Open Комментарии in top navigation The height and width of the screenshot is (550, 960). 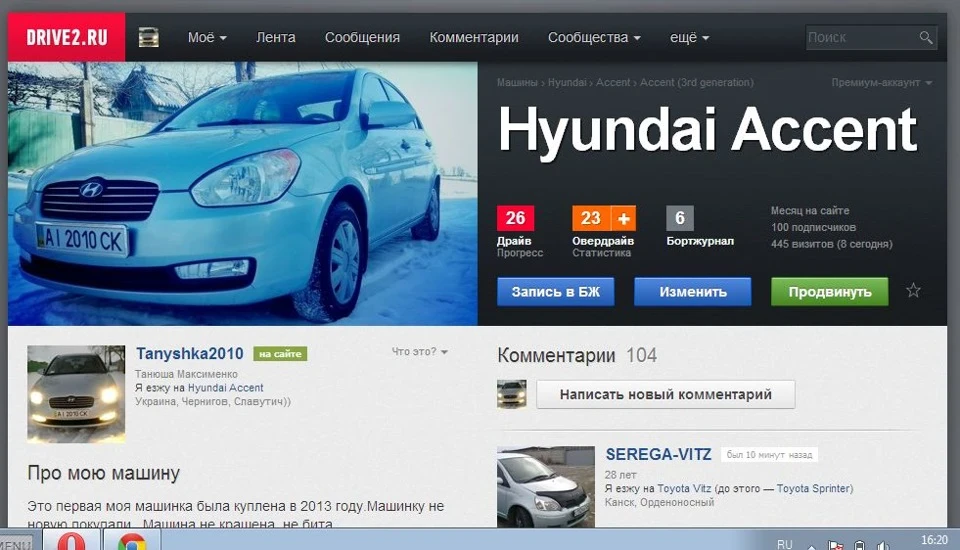(x=474, y=37)
